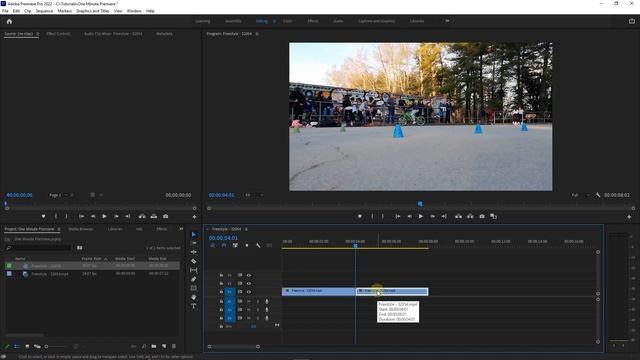Add a marker in the Program monitor
The width and height of the screenshot is (640, 360).
(360, 216)
